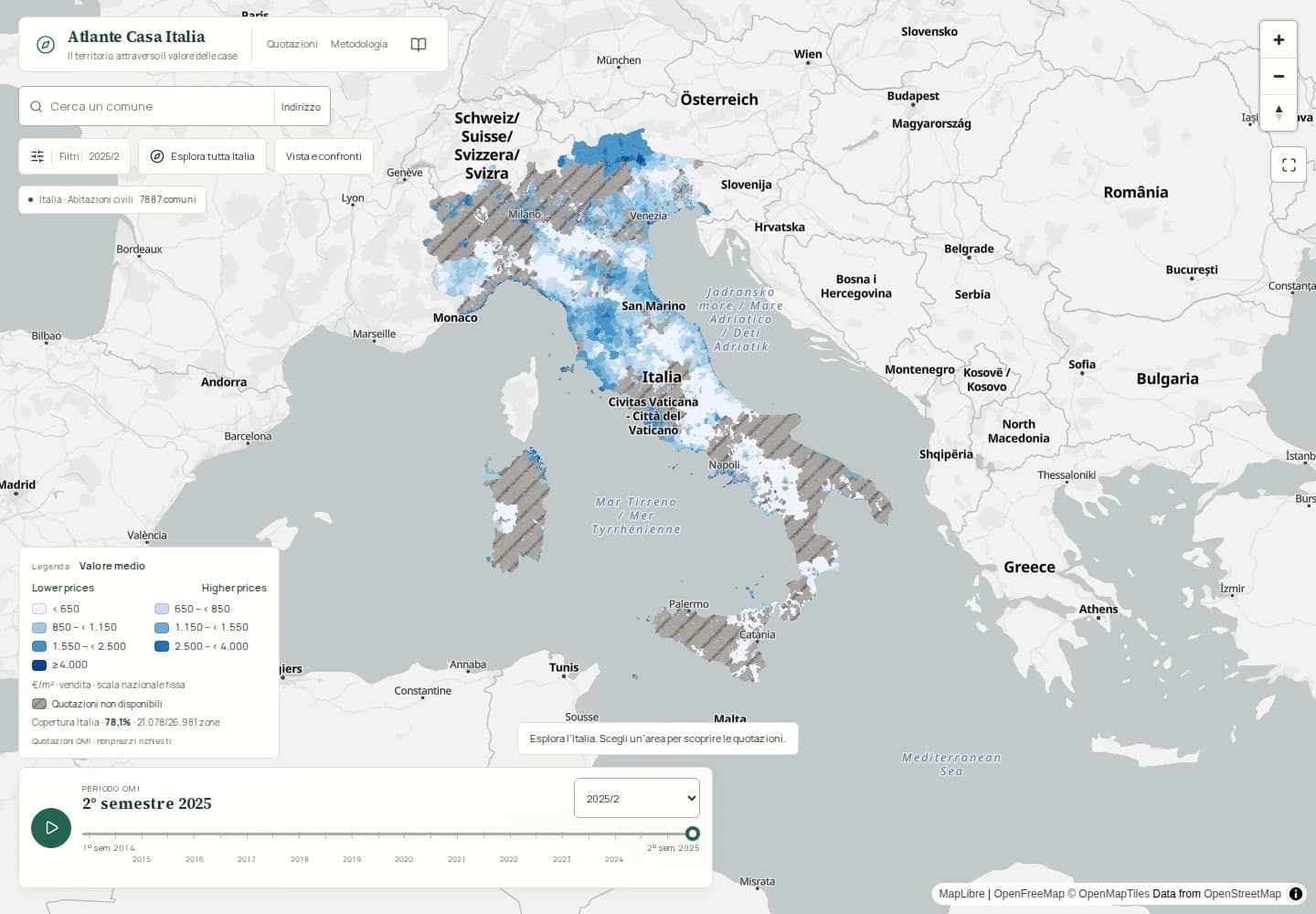This screenshot has width=1316, height=914.
Task: Jump to 2016 on the timeline
Action: tap(195, 859)
